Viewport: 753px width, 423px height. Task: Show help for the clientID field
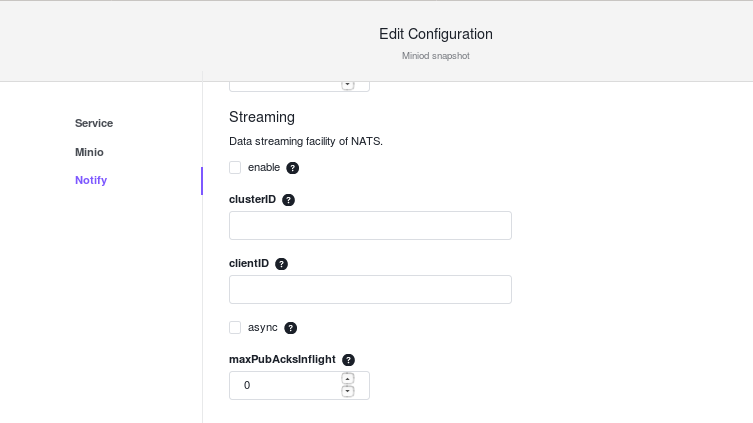click(x=281, y=264)
